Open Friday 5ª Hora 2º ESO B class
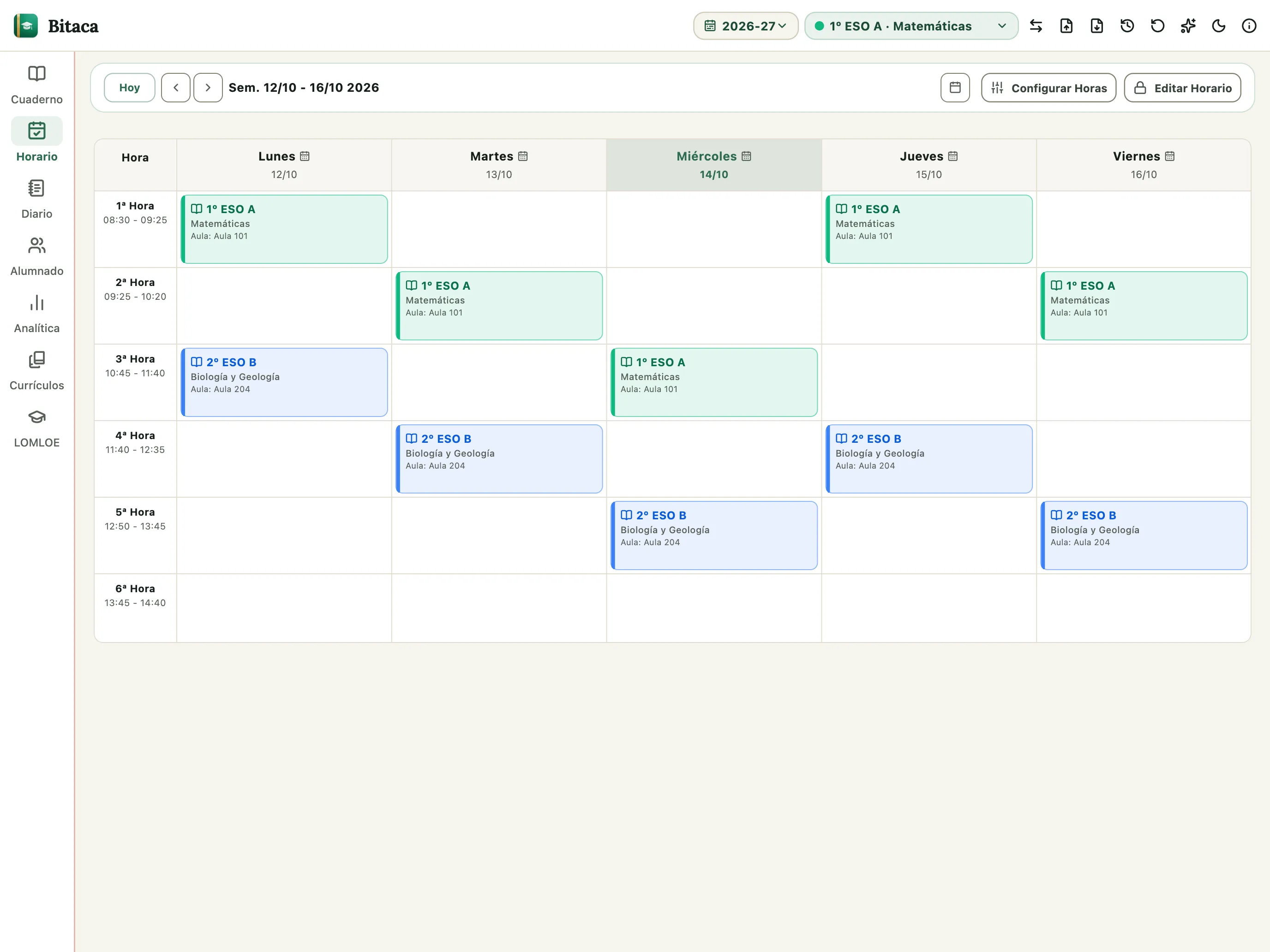Screen dimensions: 1270x952 (x=1144, y=535)
